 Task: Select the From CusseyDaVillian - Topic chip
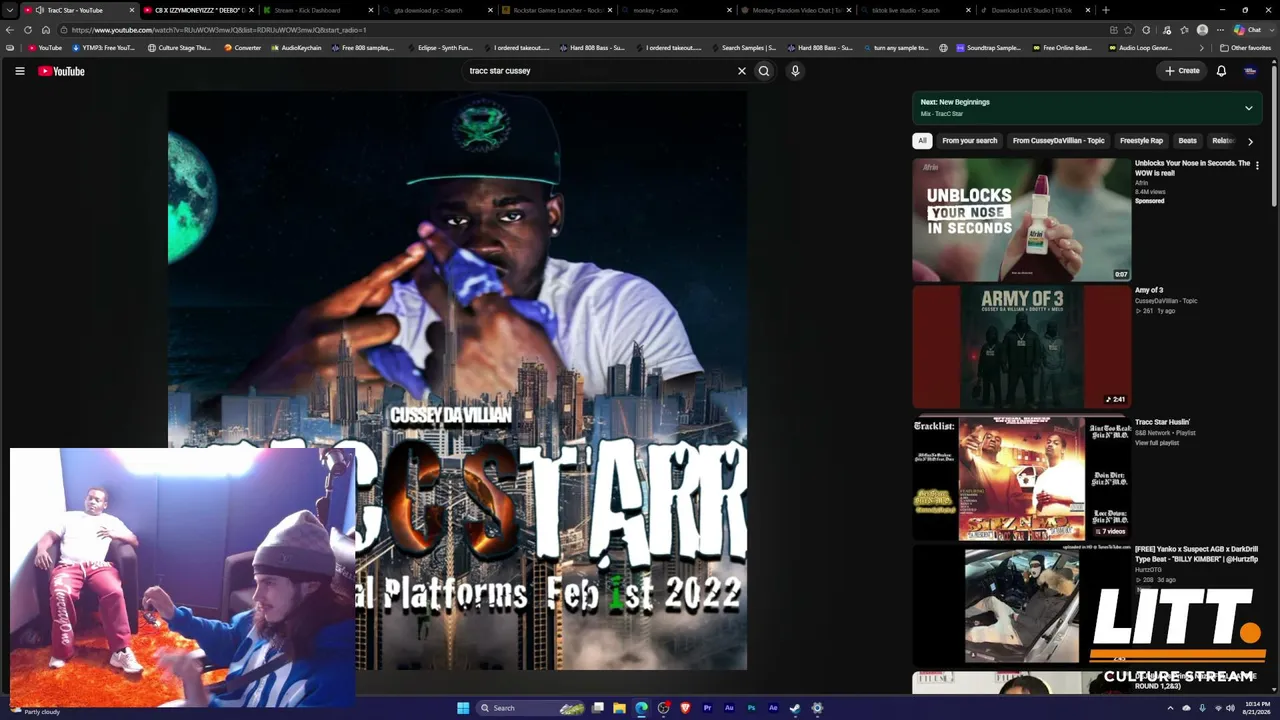[x=1058, y=141]
